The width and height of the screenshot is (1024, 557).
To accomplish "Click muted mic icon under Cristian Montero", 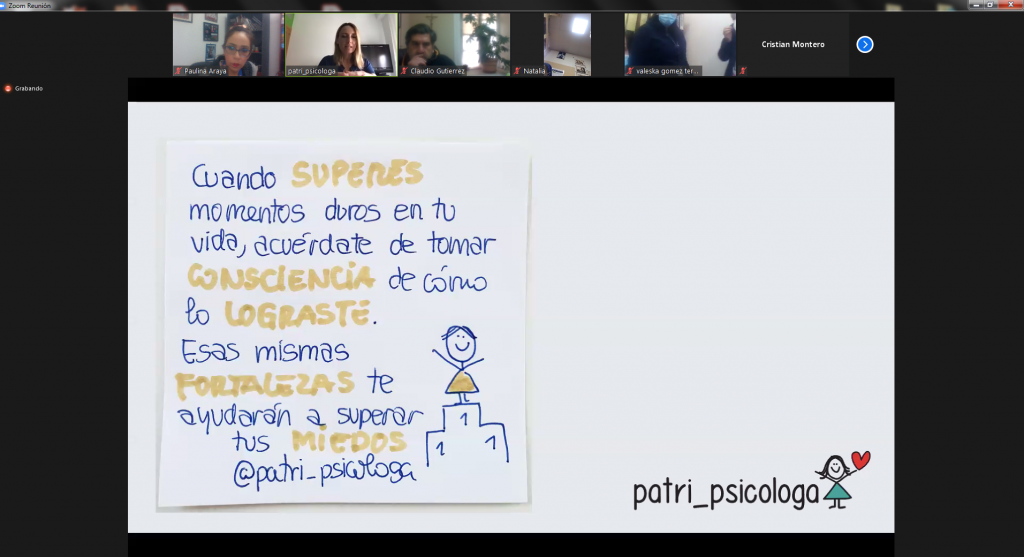I will click(x=743, y=71).
